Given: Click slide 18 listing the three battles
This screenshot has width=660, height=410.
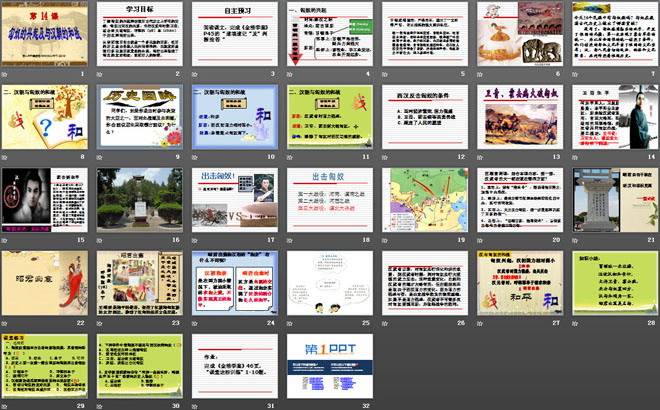Looking at the screenshot, I should [x=329, y=199].
